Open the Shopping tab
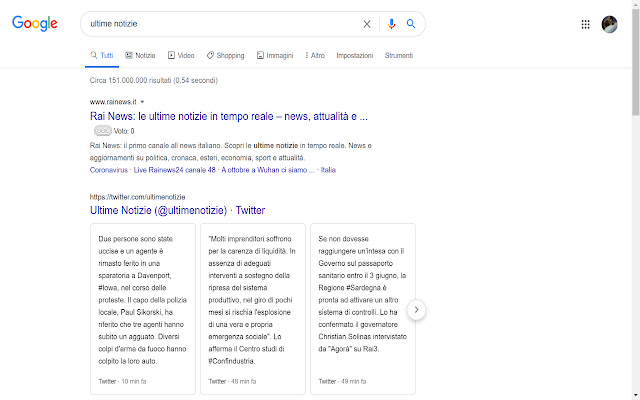This screenshot has height=400, width=640. (225, 56)
